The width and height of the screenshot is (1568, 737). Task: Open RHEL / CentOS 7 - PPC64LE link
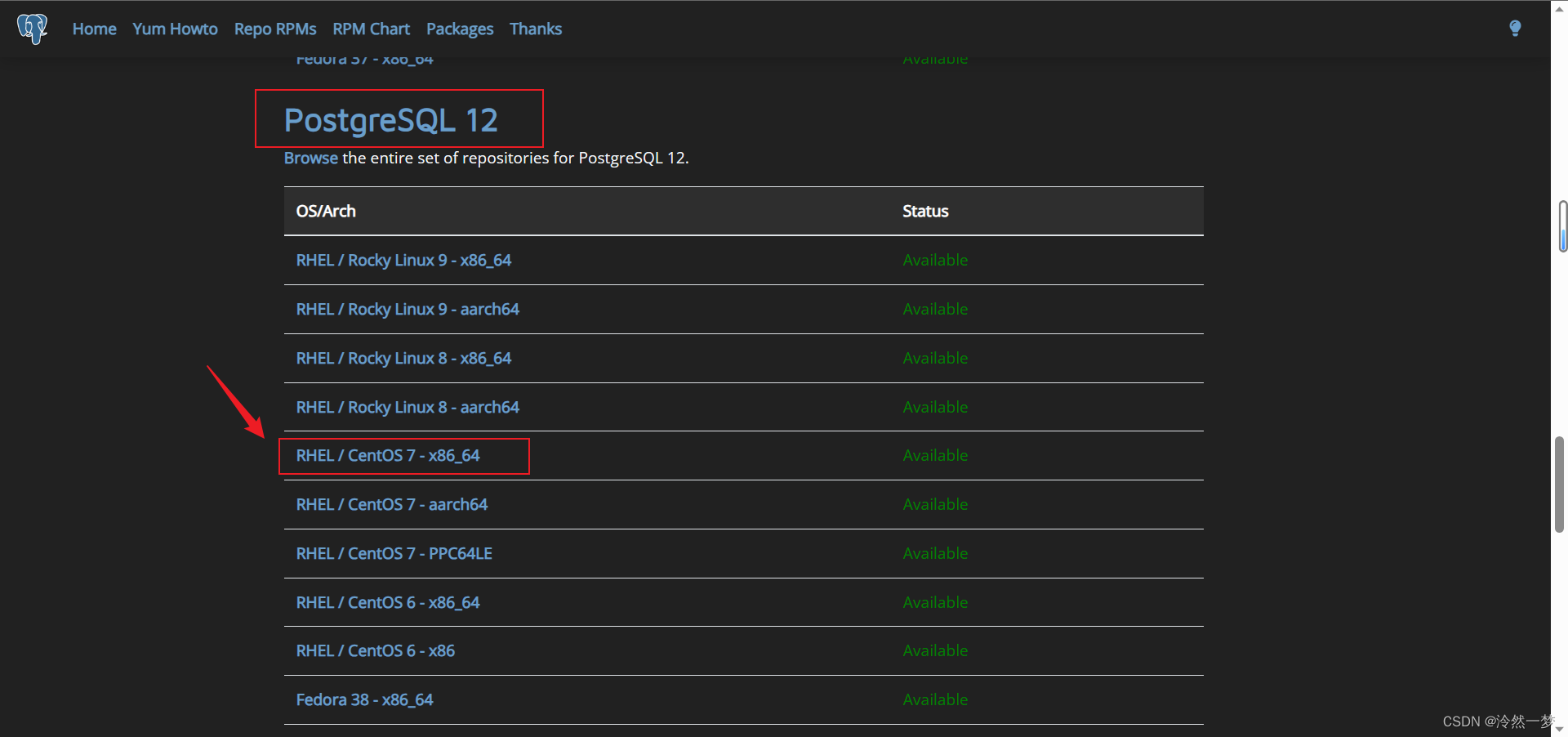click(x=394, y=553)
